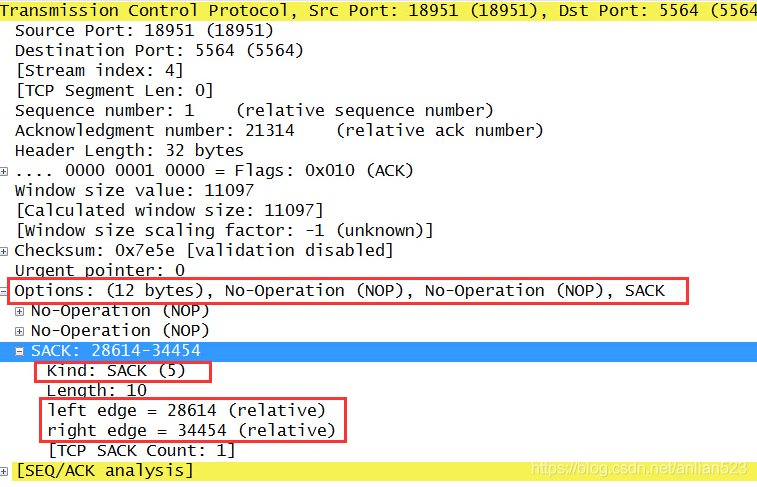The image size is (757, 487).
Task: Expand the [SEQ/ACK analysis] section
Action: (3, 472)
